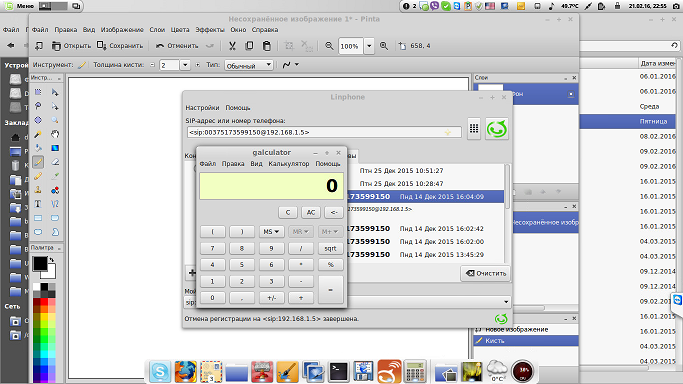Click the Zoom In icon in Pinta toolbar
Viewport: 683px width, 384px height.
point(384,46)
